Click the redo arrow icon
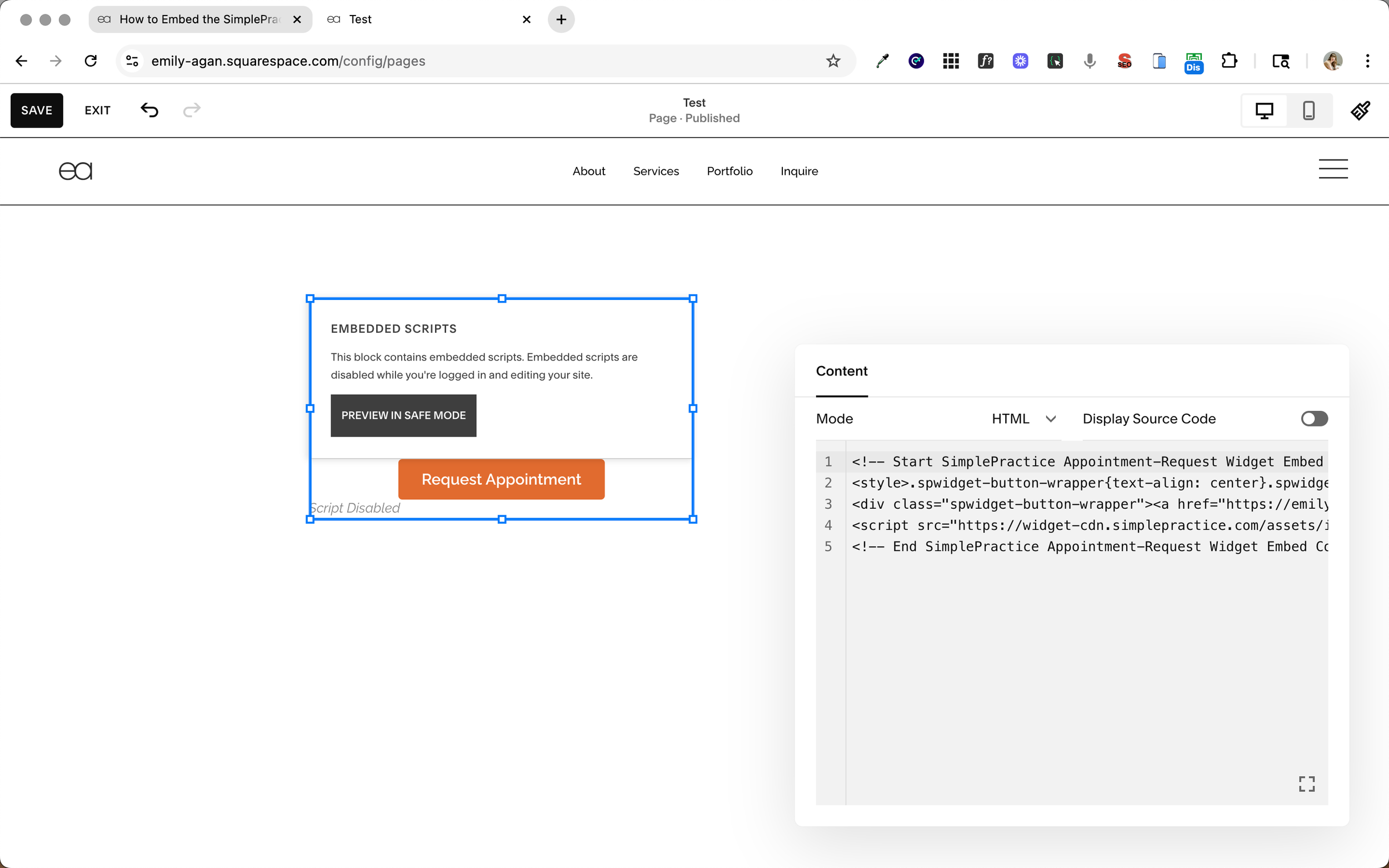Screen dimensions: 1389x868 pyautogui.click(x=192, y=109)
